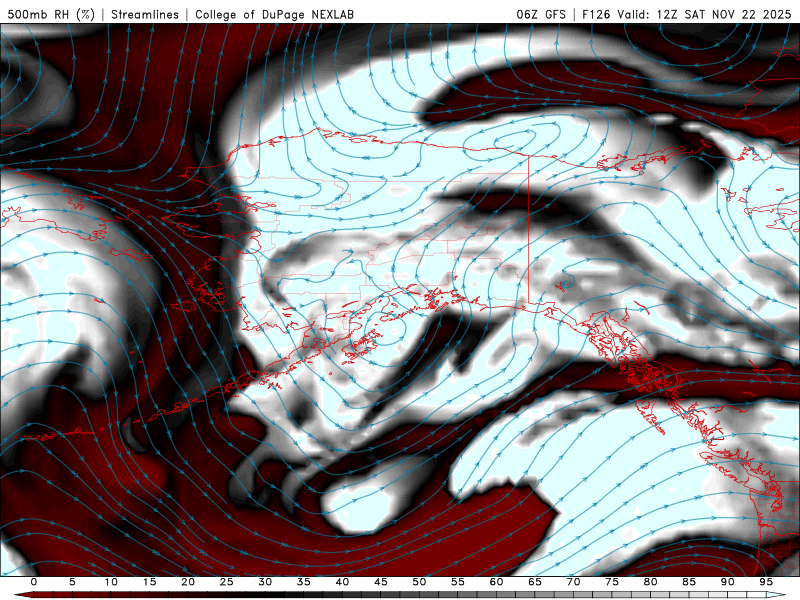Click the legend value "65"
The image size is (800, 600).
[x=535, y=582]
